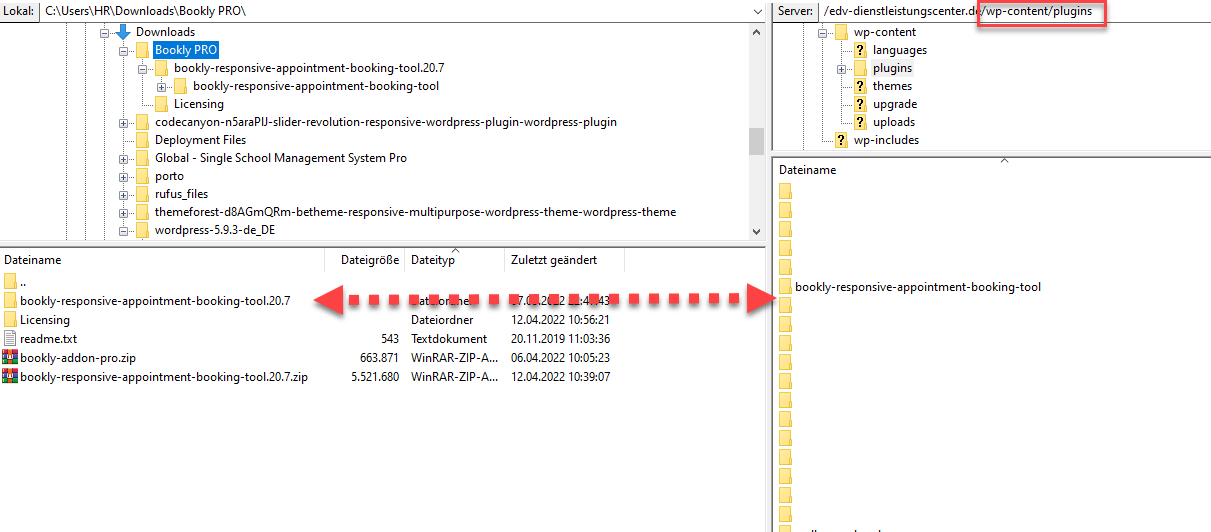
Task: Select the Downloads folder icon with blue arrow
Action: click(x=123, y=32)
